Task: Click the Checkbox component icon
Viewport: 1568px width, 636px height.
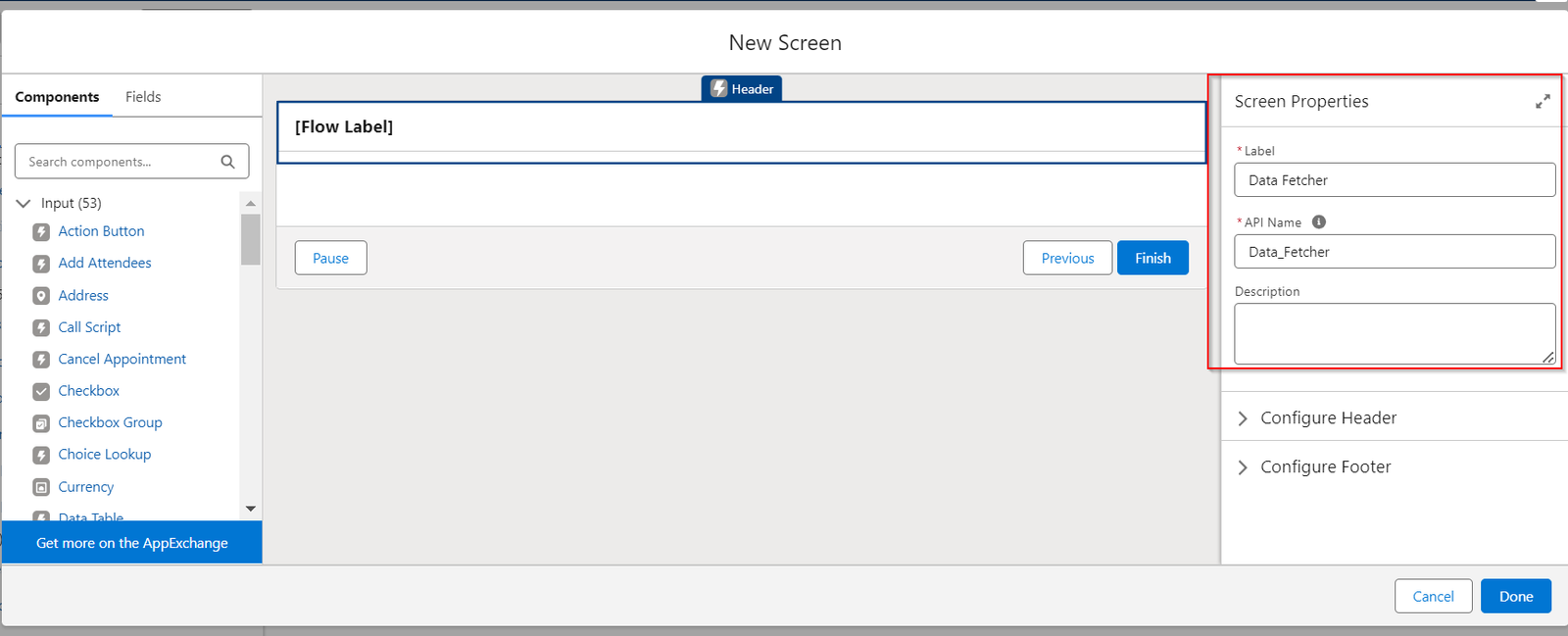Action: pos(41,392)
